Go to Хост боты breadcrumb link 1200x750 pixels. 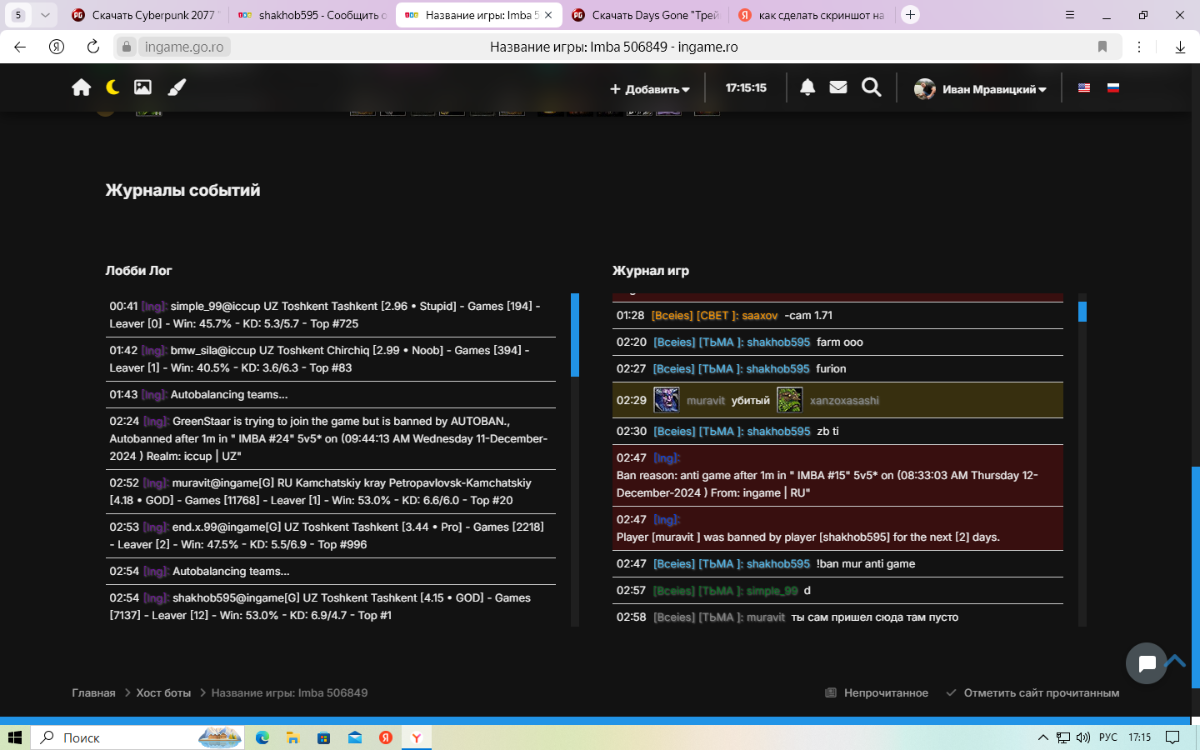point(163,693)
